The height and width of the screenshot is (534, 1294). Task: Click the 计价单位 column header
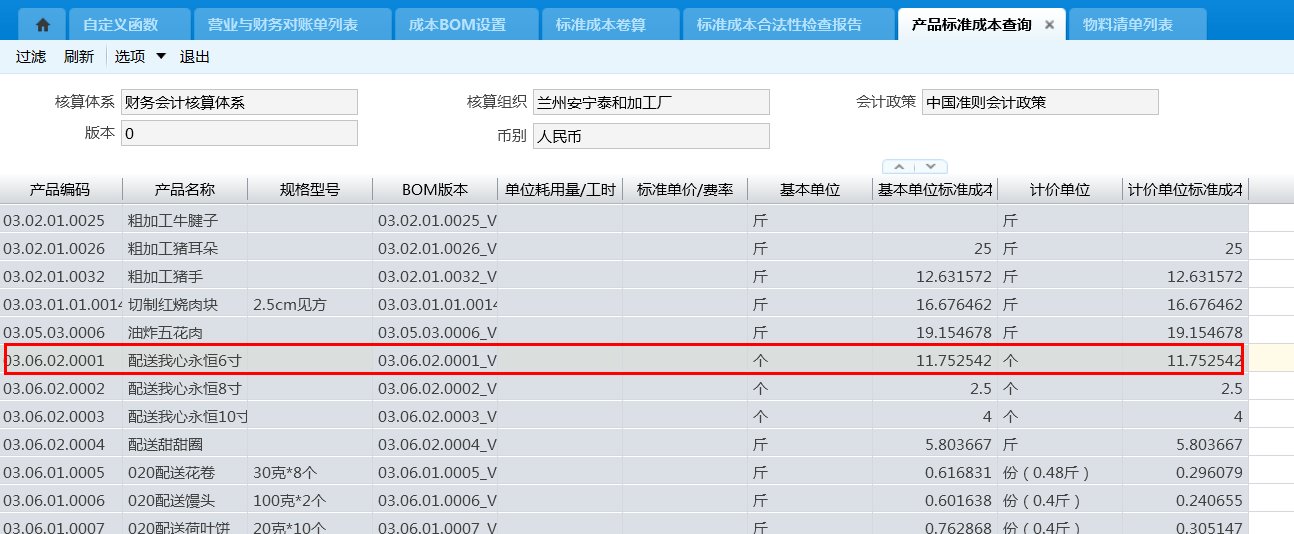tap(1060, 190)
